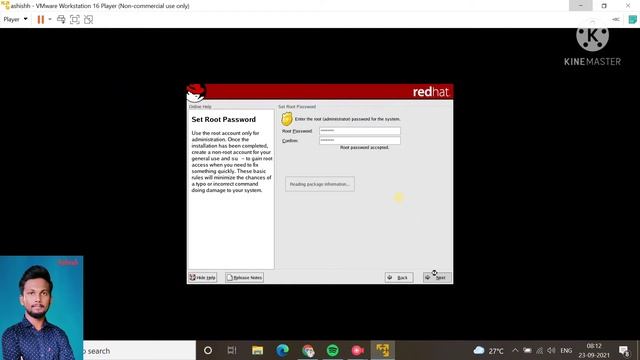Open Spotify from taskbar

tap(333, 350)
